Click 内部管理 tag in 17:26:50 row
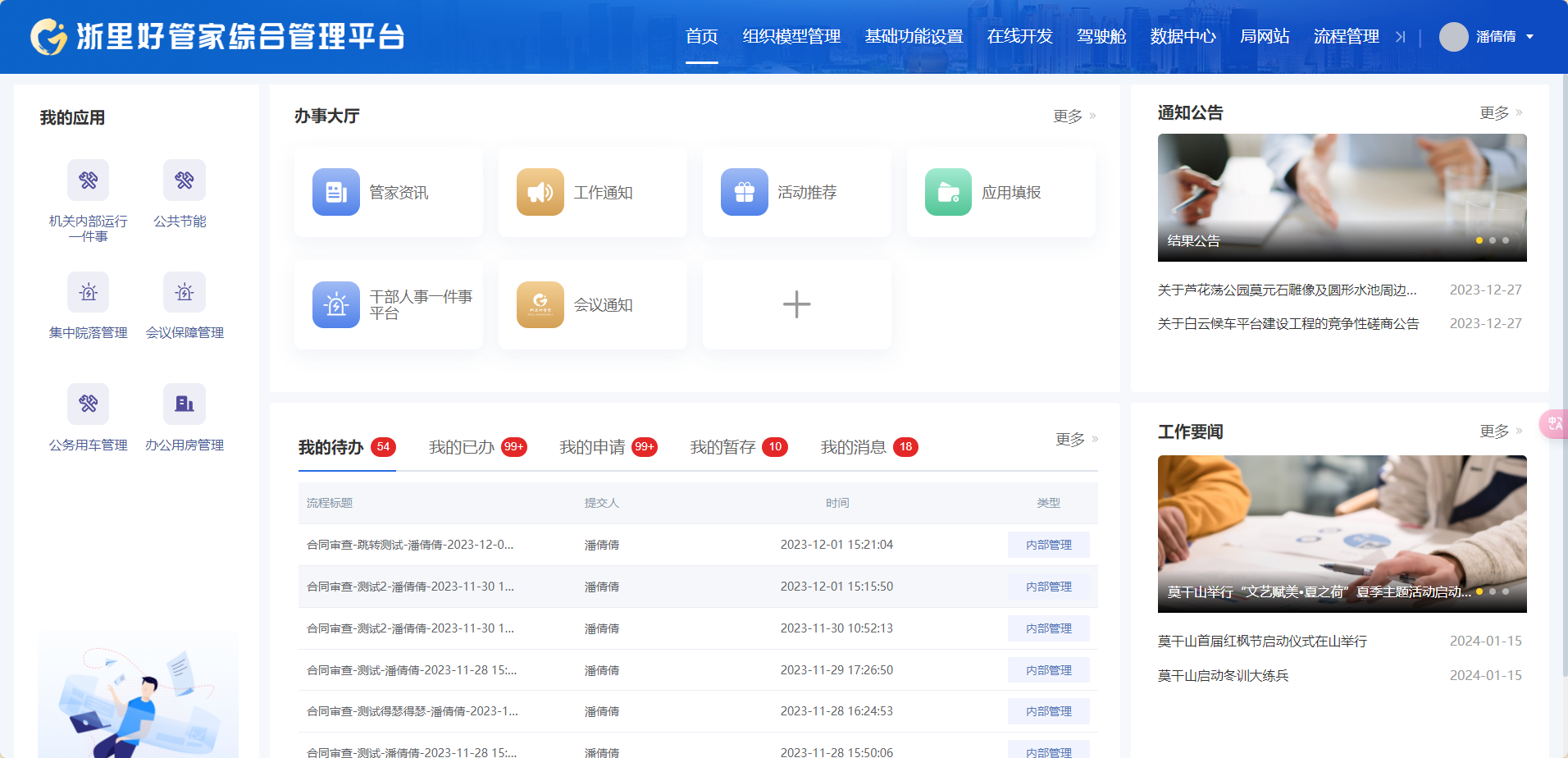Screen dimensions: 1568x758 (1049, 670)
